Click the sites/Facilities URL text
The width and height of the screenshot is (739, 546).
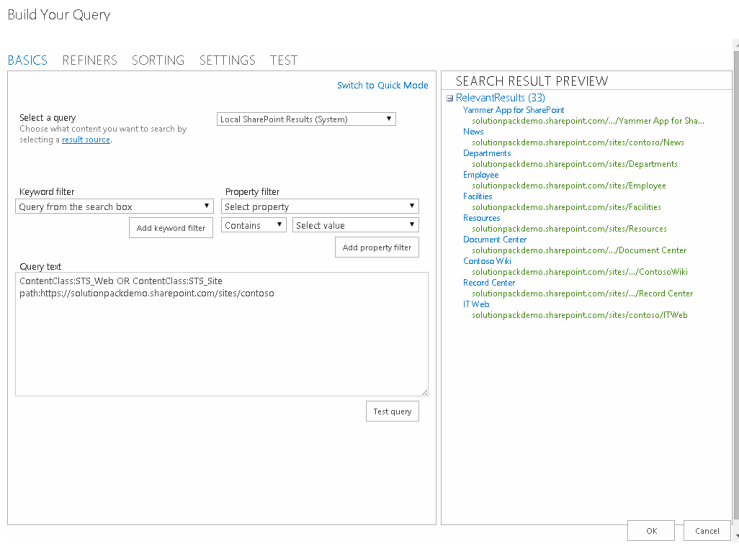(x=567, y=207)
